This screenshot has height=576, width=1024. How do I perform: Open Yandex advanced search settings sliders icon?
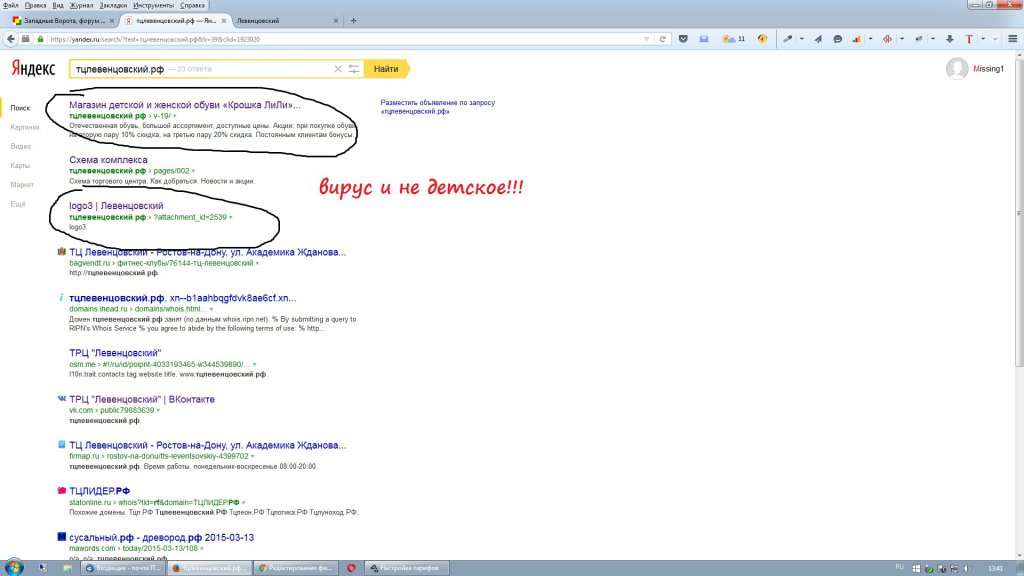coord(354,69)
